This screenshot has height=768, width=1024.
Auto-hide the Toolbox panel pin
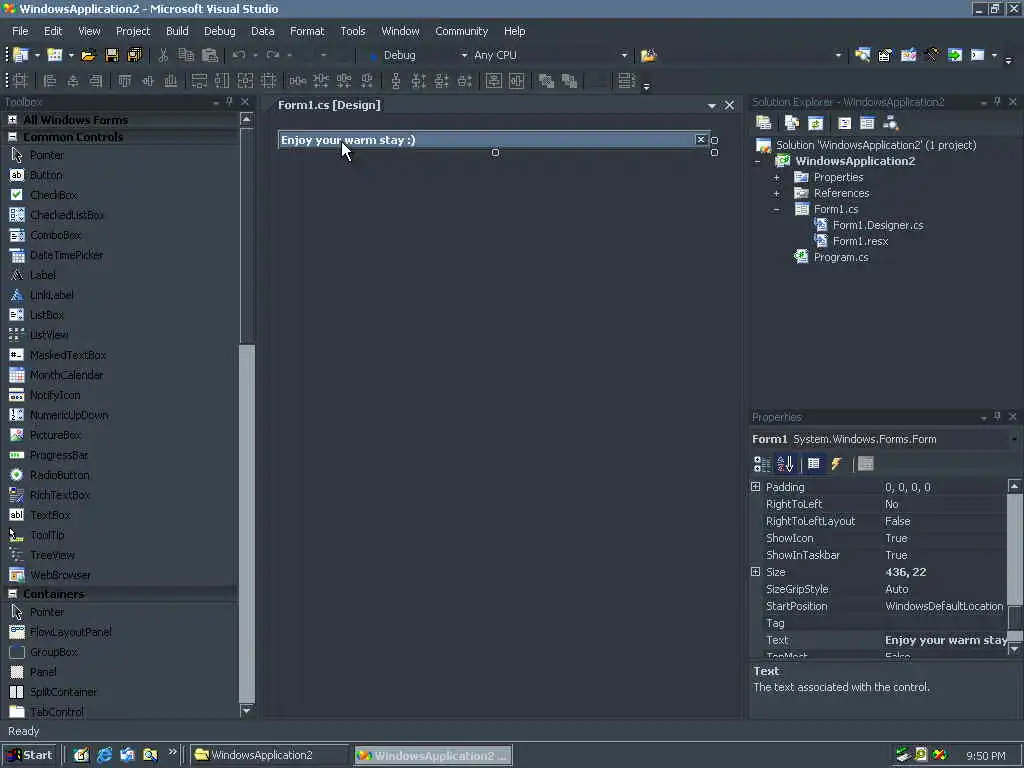coord(229,101)
